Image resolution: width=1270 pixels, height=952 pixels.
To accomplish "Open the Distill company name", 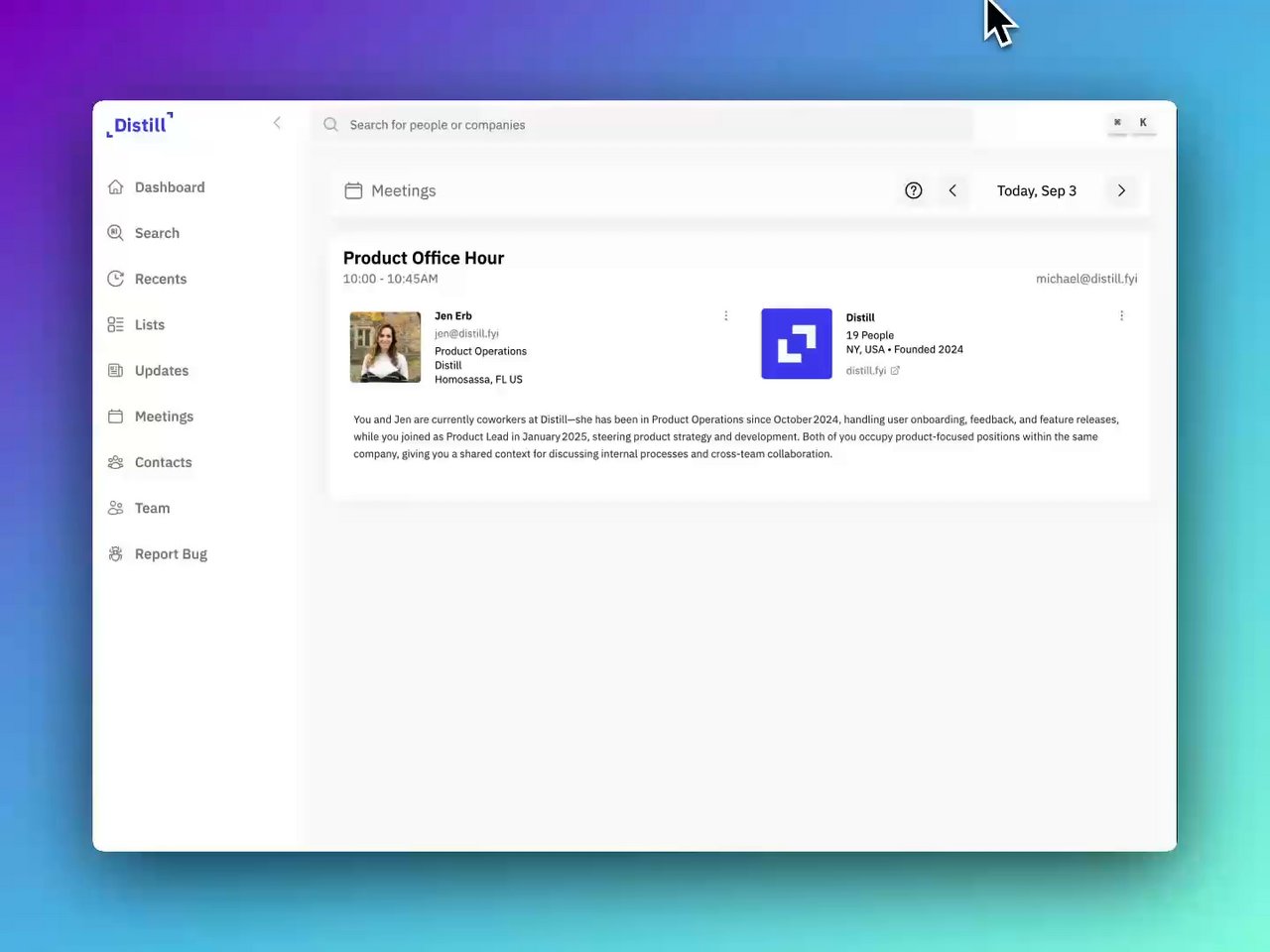I will 860,317.
